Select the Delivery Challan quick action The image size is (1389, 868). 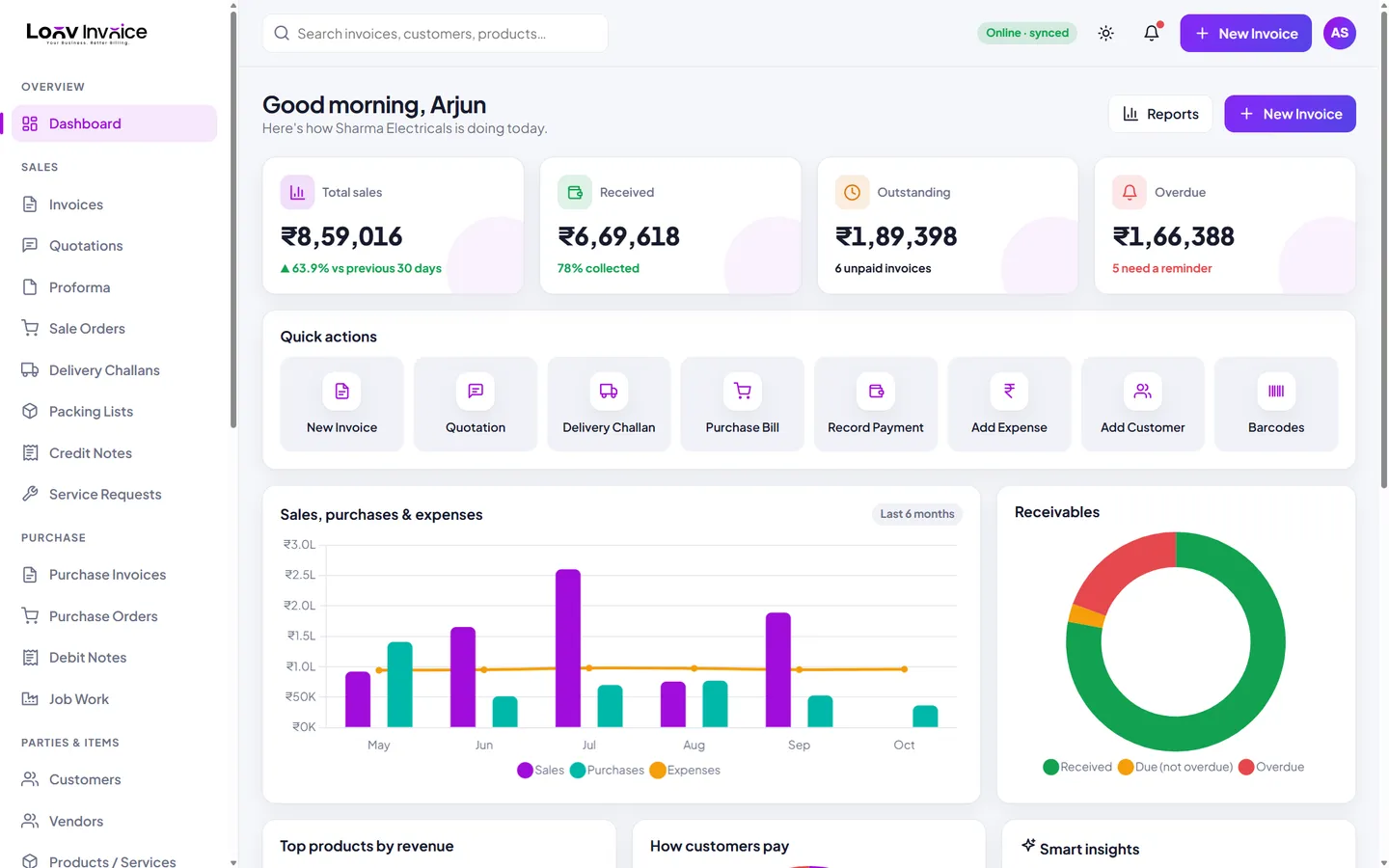click(609, 404)
